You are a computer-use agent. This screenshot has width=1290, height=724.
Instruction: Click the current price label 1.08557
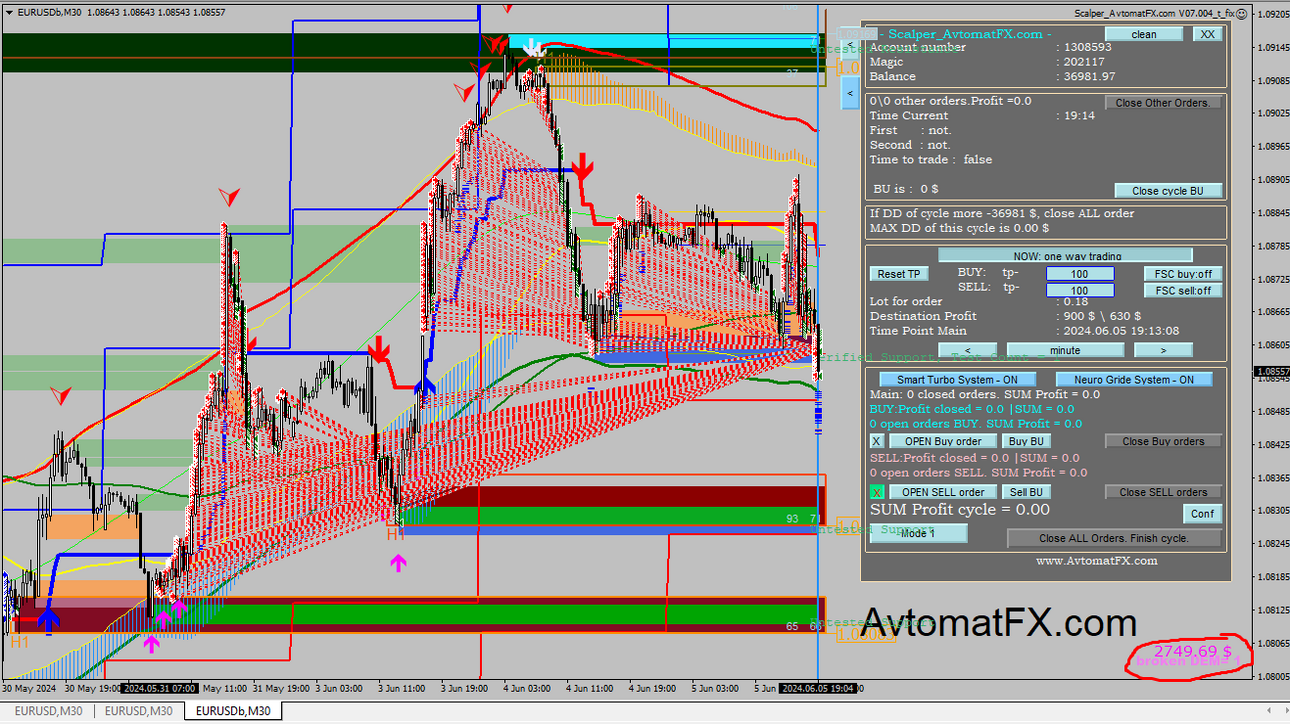(x=1272, y=372)
